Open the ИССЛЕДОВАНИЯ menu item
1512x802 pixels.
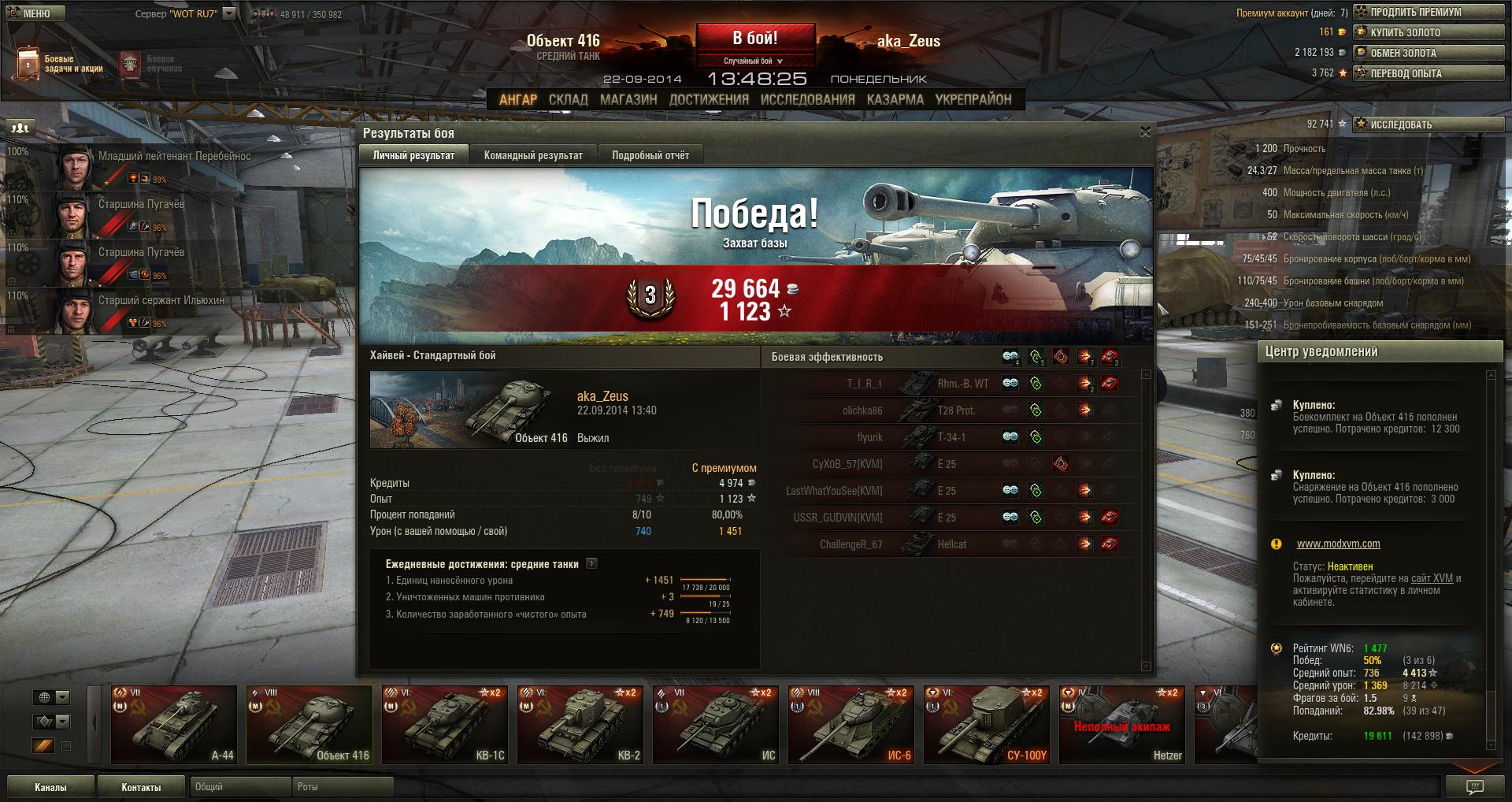pos(807,99)
